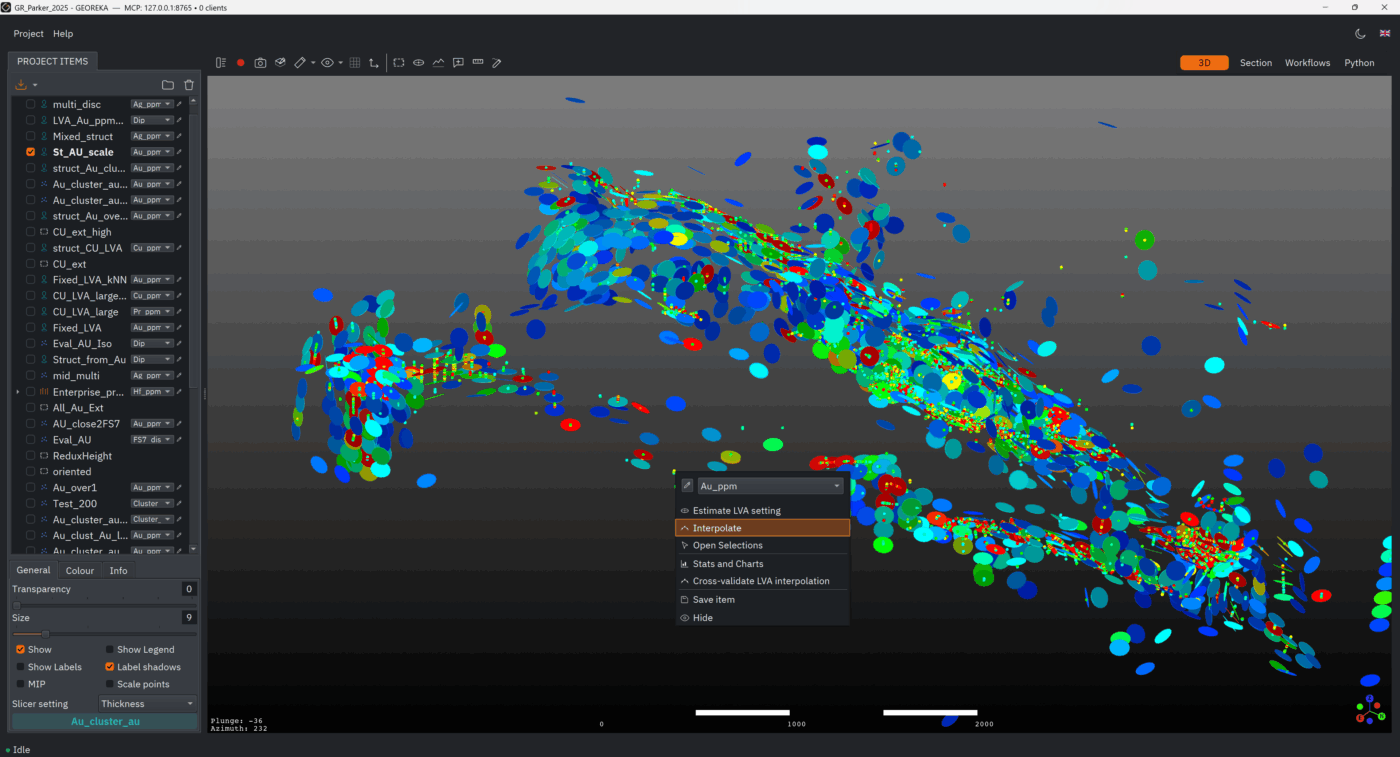Viewport: 1400px width, 757px height.
Task: Select the dashed rectangle selection tool
Action: point(399,63)
